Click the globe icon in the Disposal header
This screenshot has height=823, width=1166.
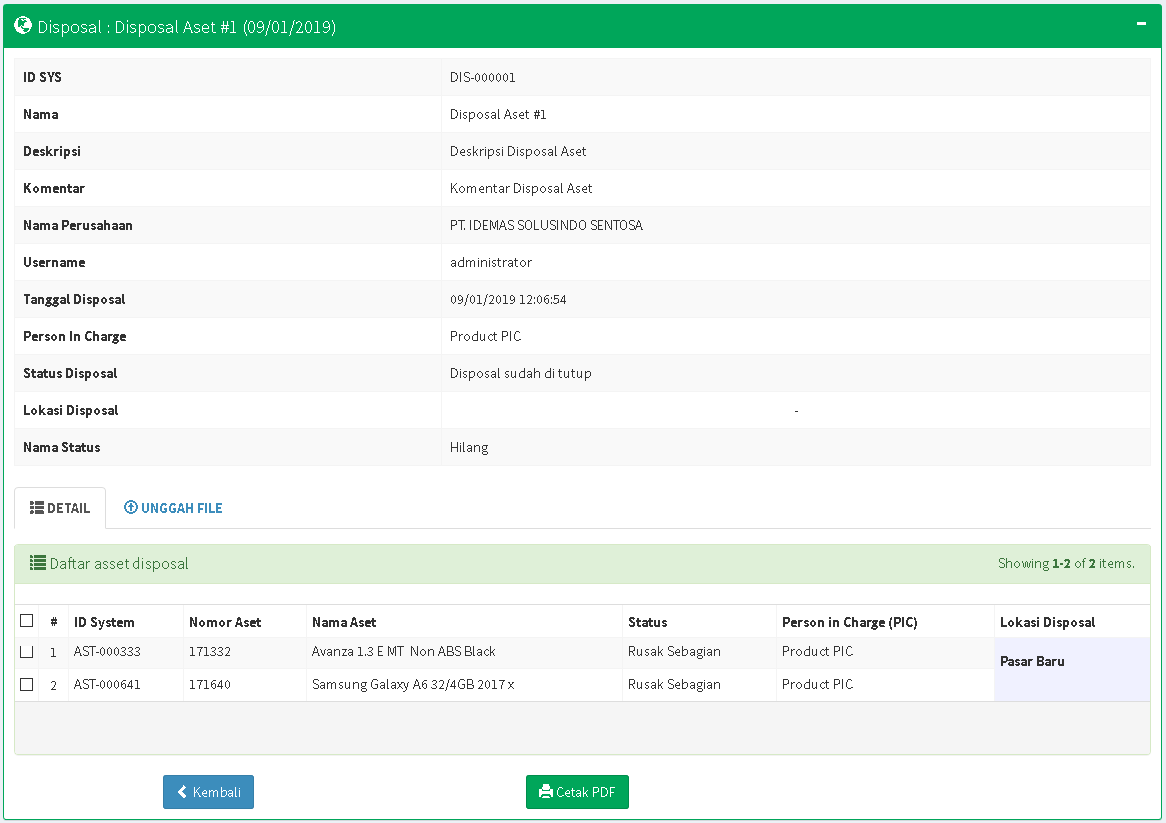23,26
